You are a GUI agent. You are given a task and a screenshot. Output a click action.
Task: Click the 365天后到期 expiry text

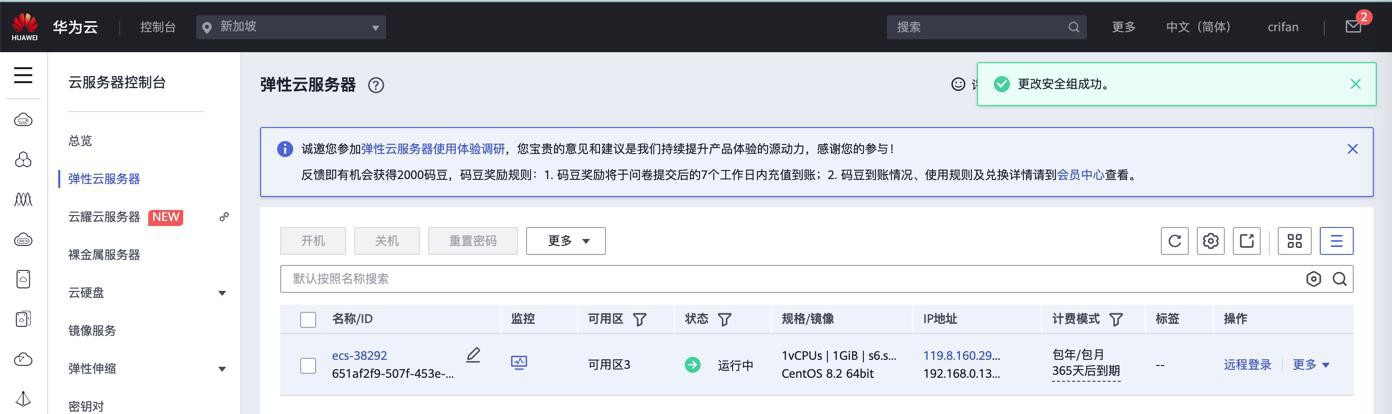tap(1086, 372)
